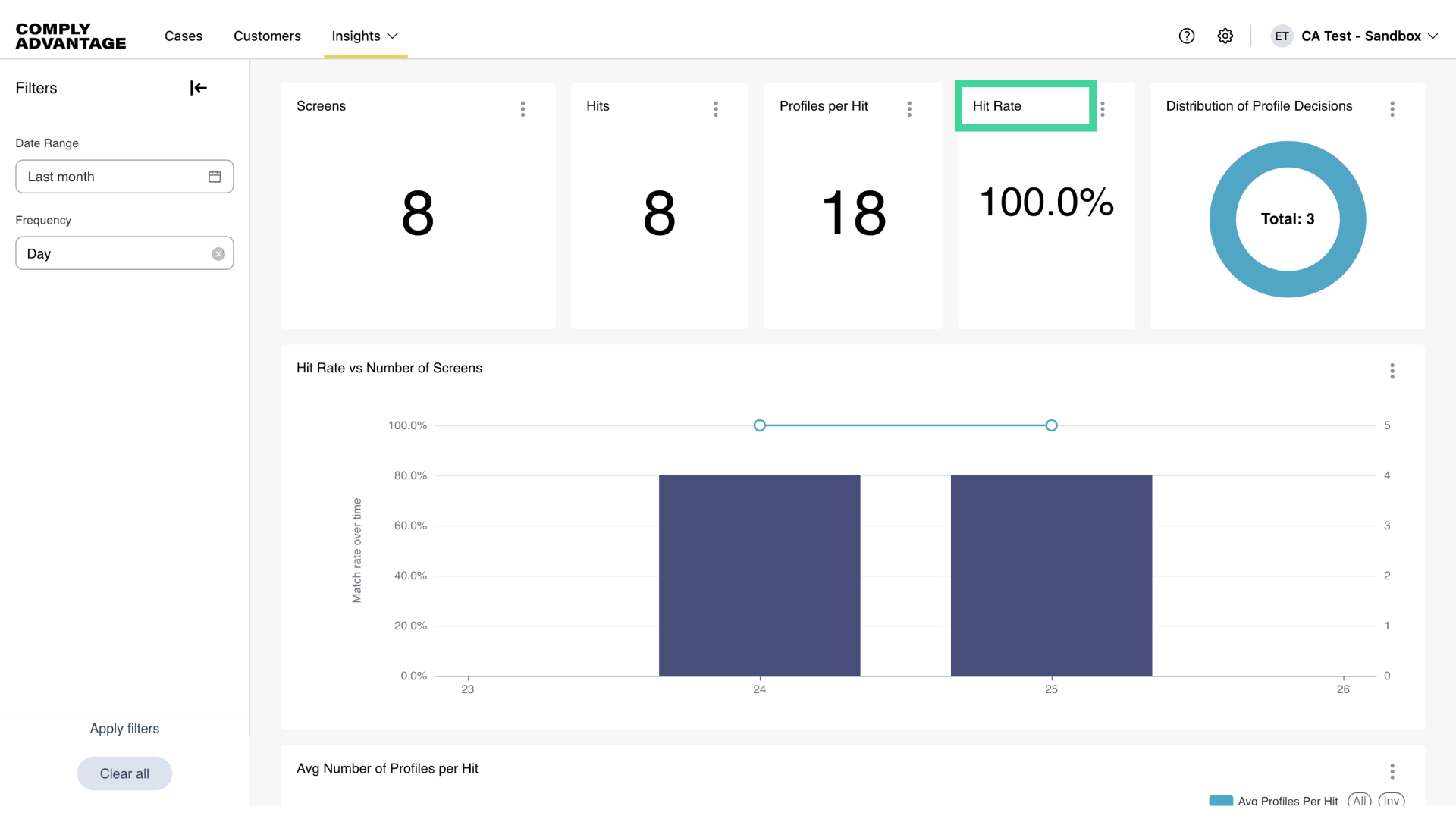This screenshot has height=819, width=1456.
Task: Clear the Day frequency selection
Action: tap(218, 254)
